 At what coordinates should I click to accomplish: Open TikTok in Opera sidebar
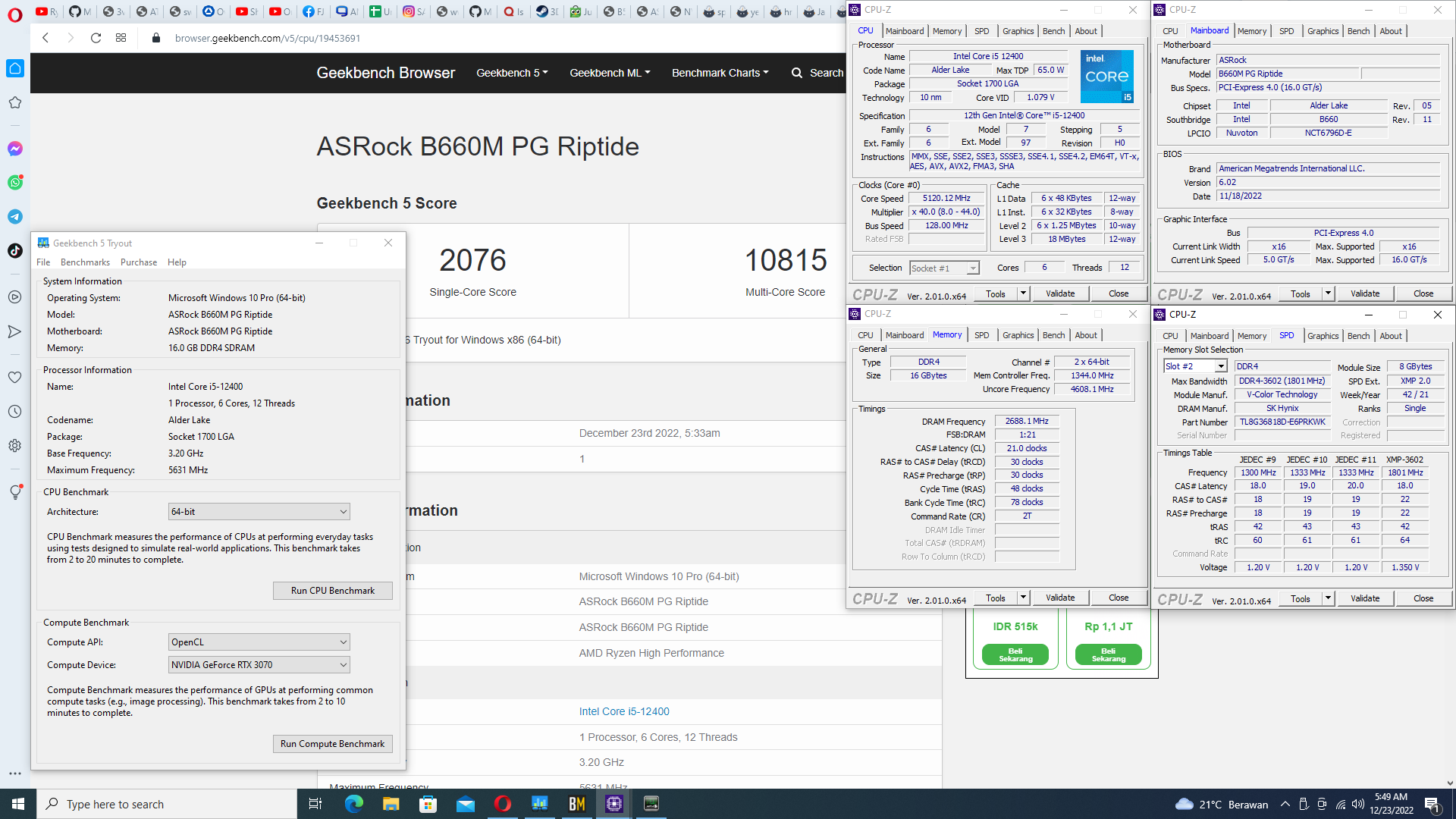pyautogui.click(x=15, y=251)
